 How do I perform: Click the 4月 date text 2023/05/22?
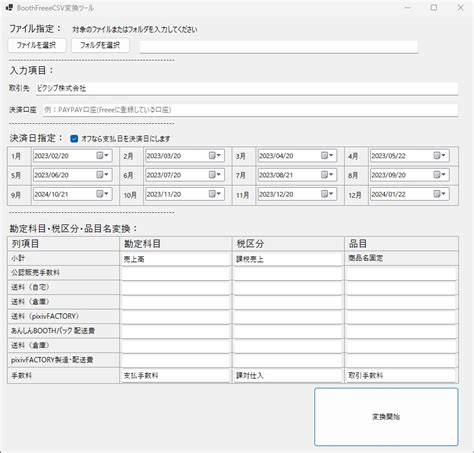pos(388,156)
